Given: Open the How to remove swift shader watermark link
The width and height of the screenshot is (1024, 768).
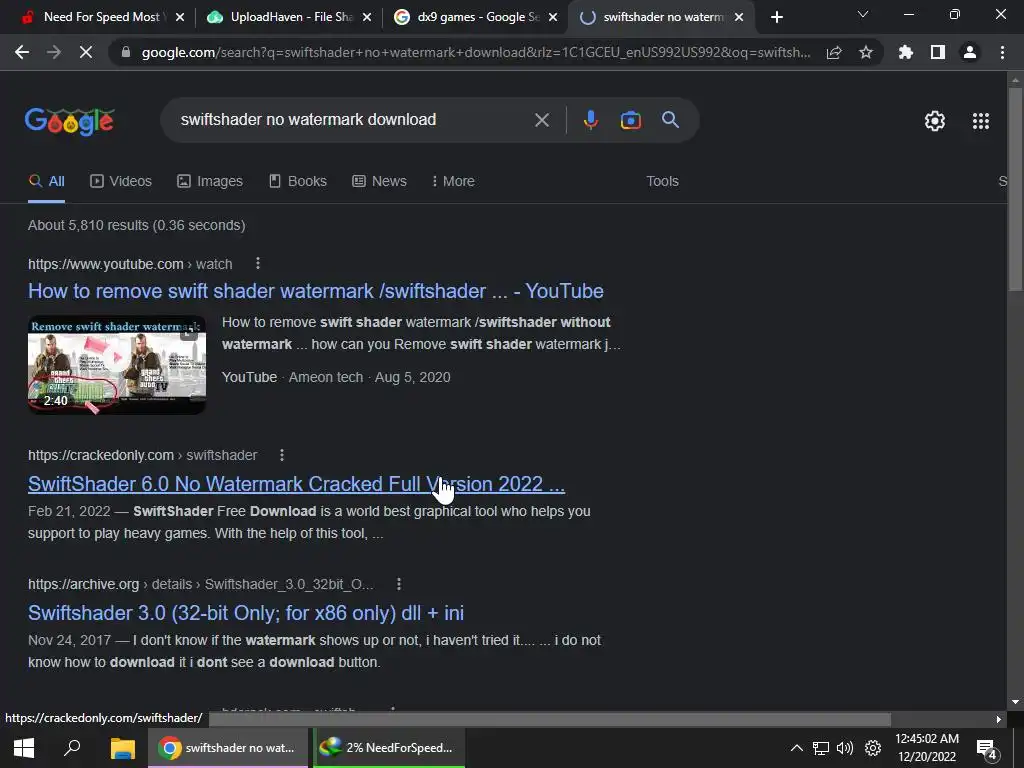Looking at the screenshot, I should (315, 291).
